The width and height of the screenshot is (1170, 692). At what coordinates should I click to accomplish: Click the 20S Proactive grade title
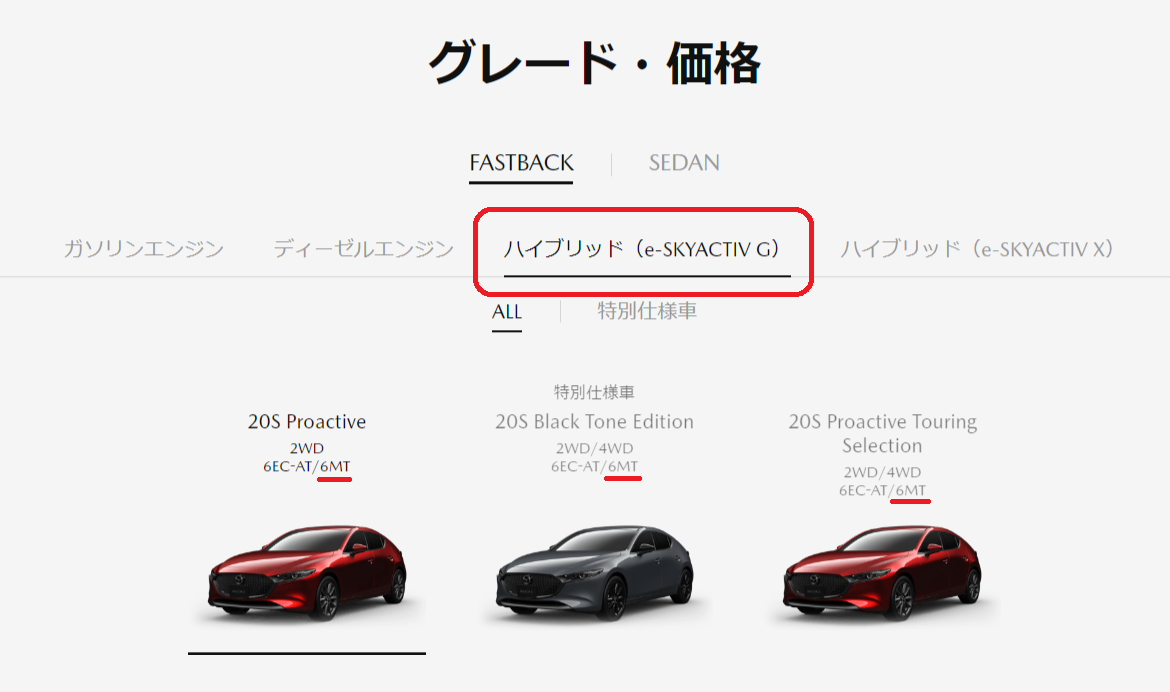point(307,422)
